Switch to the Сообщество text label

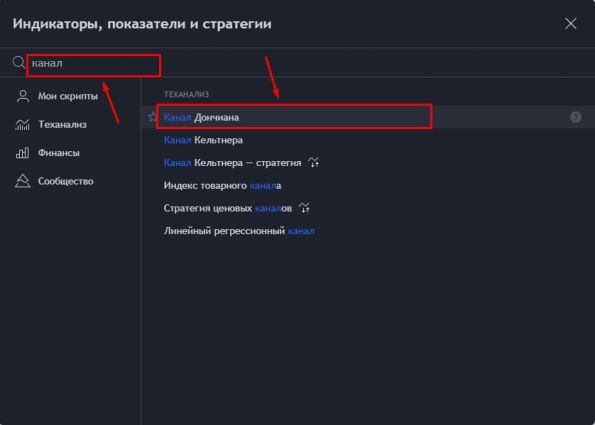point(66,181)
